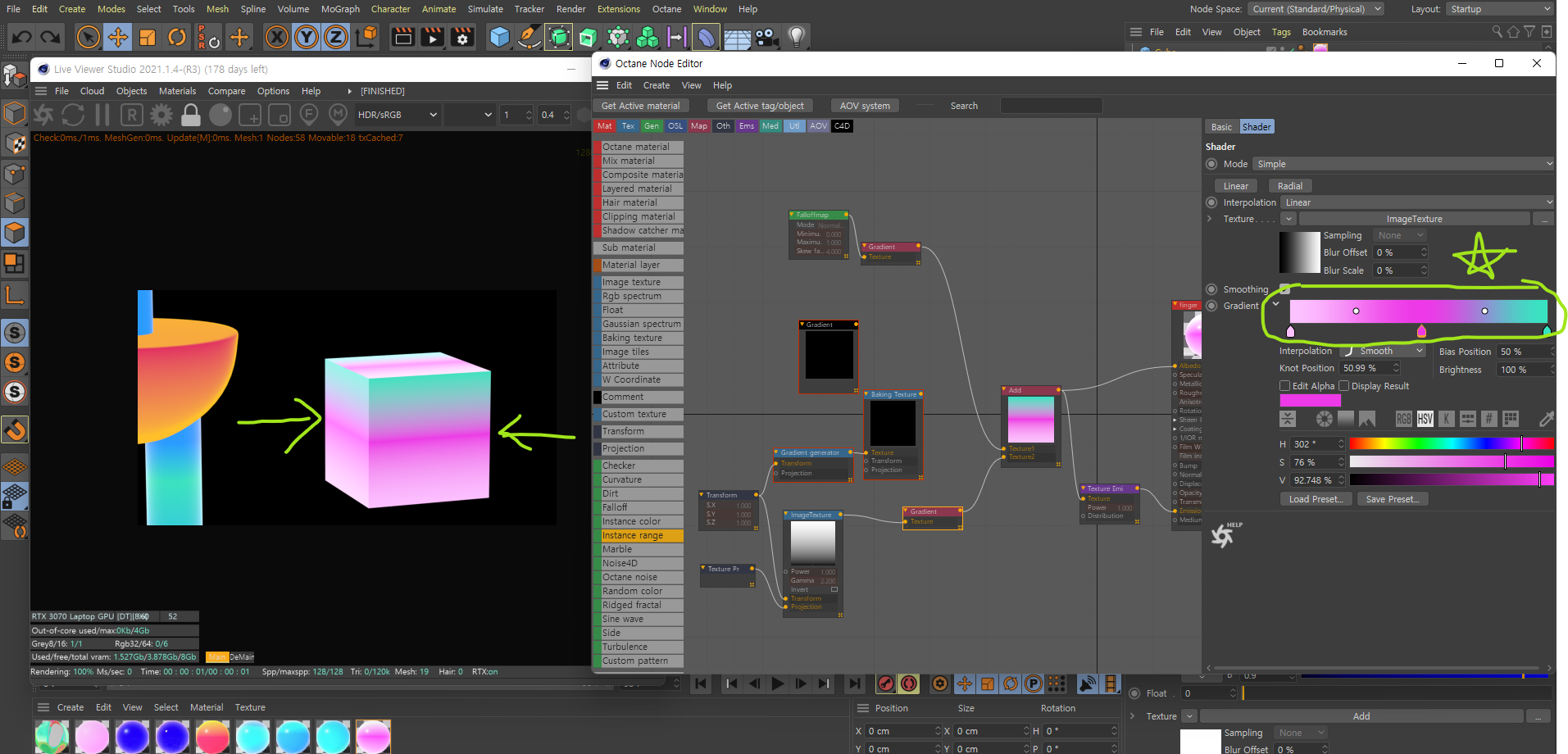Click the Cube primitive icon
The image size is (1568, 754).
click(499, 37)
